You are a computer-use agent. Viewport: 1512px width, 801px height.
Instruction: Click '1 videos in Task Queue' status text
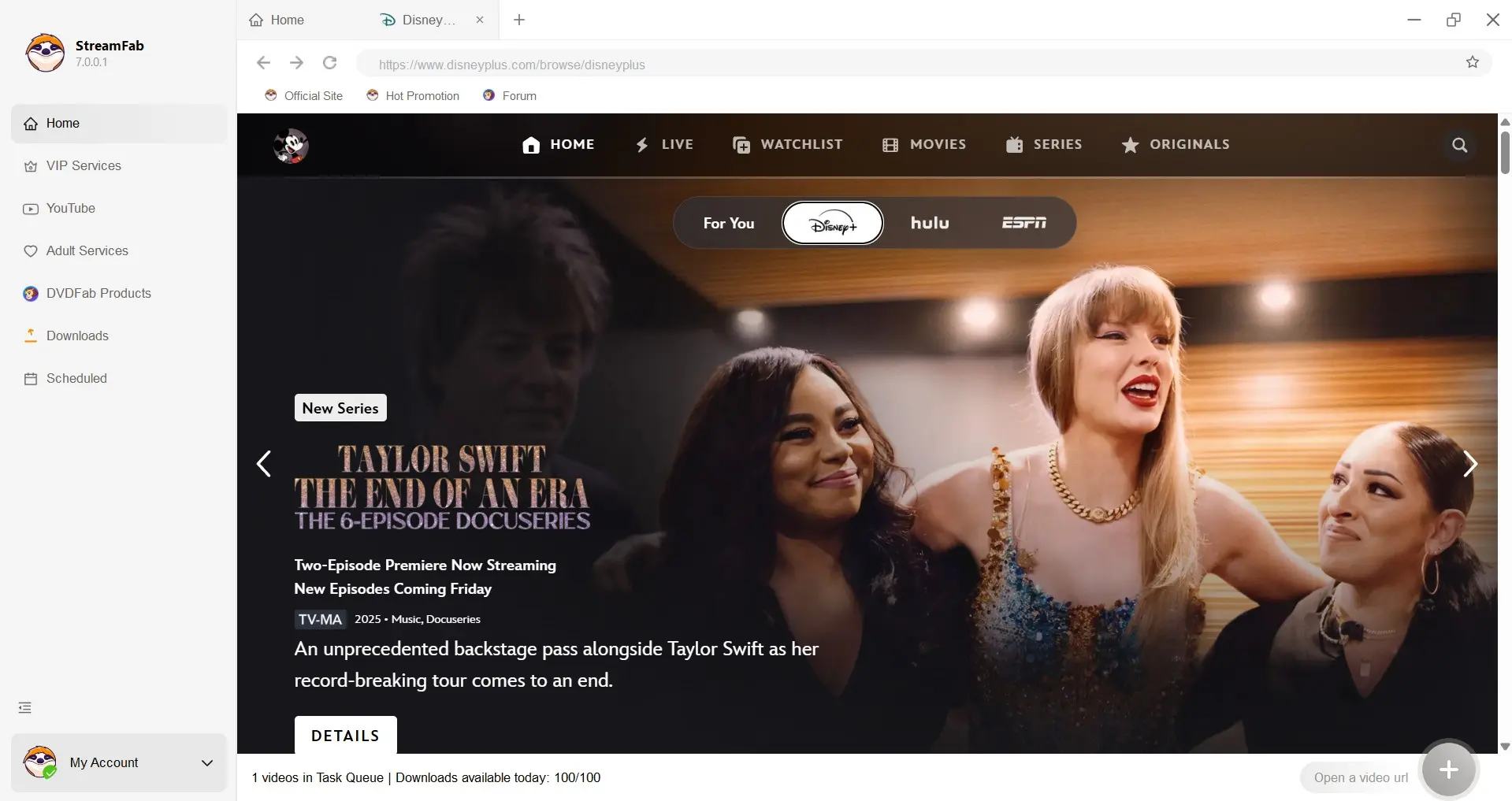click(318, 777)
